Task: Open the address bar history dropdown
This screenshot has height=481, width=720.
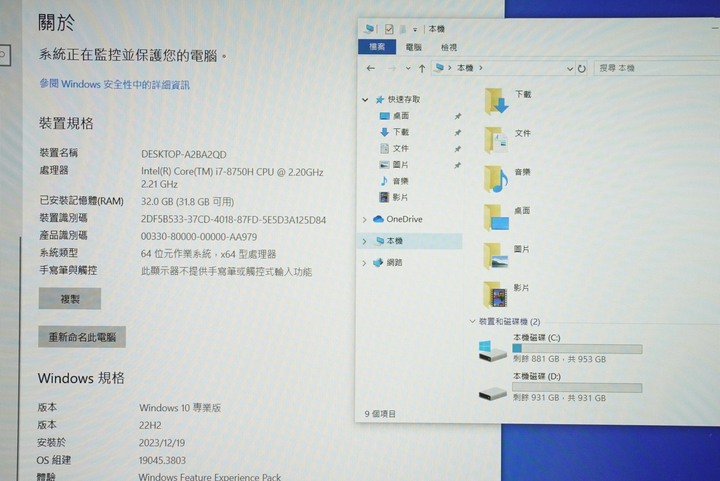Action: point(570,69)
